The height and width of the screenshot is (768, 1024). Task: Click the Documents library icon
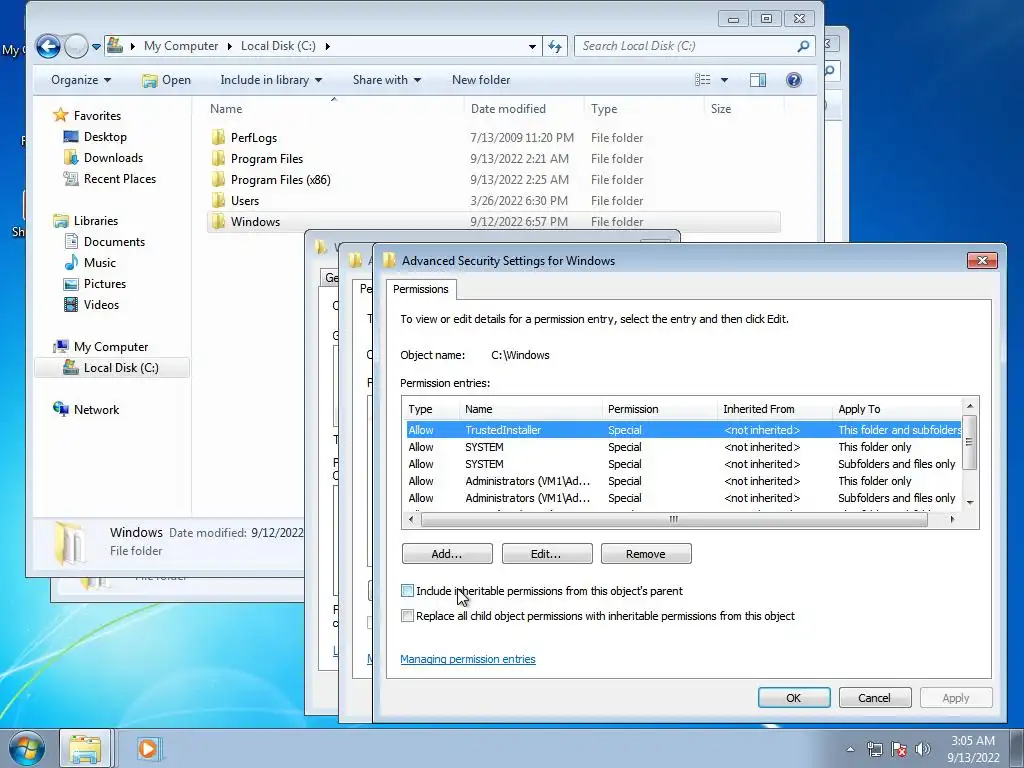click(x=71, y=242)
